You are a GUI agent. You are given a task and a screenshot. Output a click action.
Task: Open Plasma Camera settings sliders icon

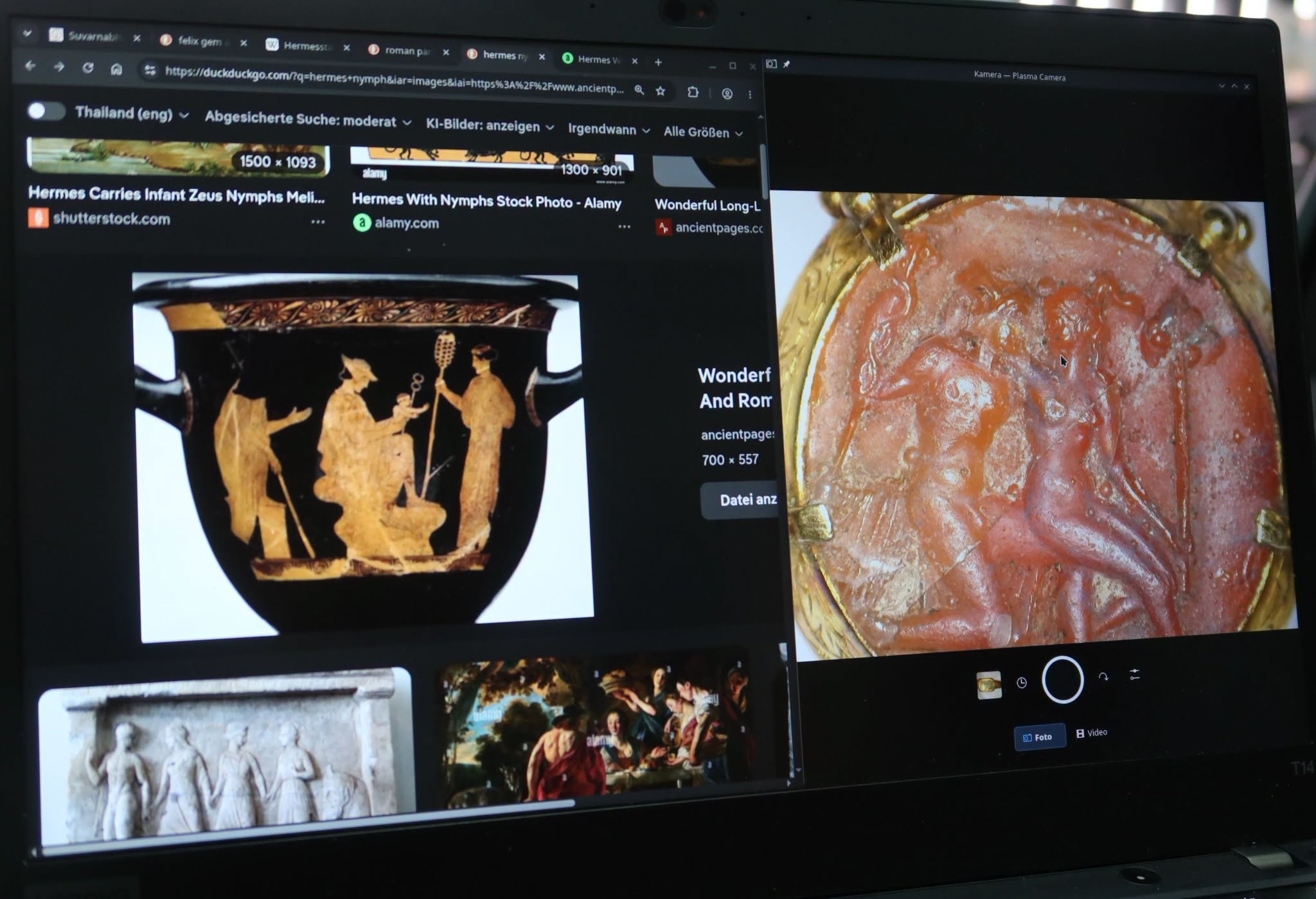1135,674
